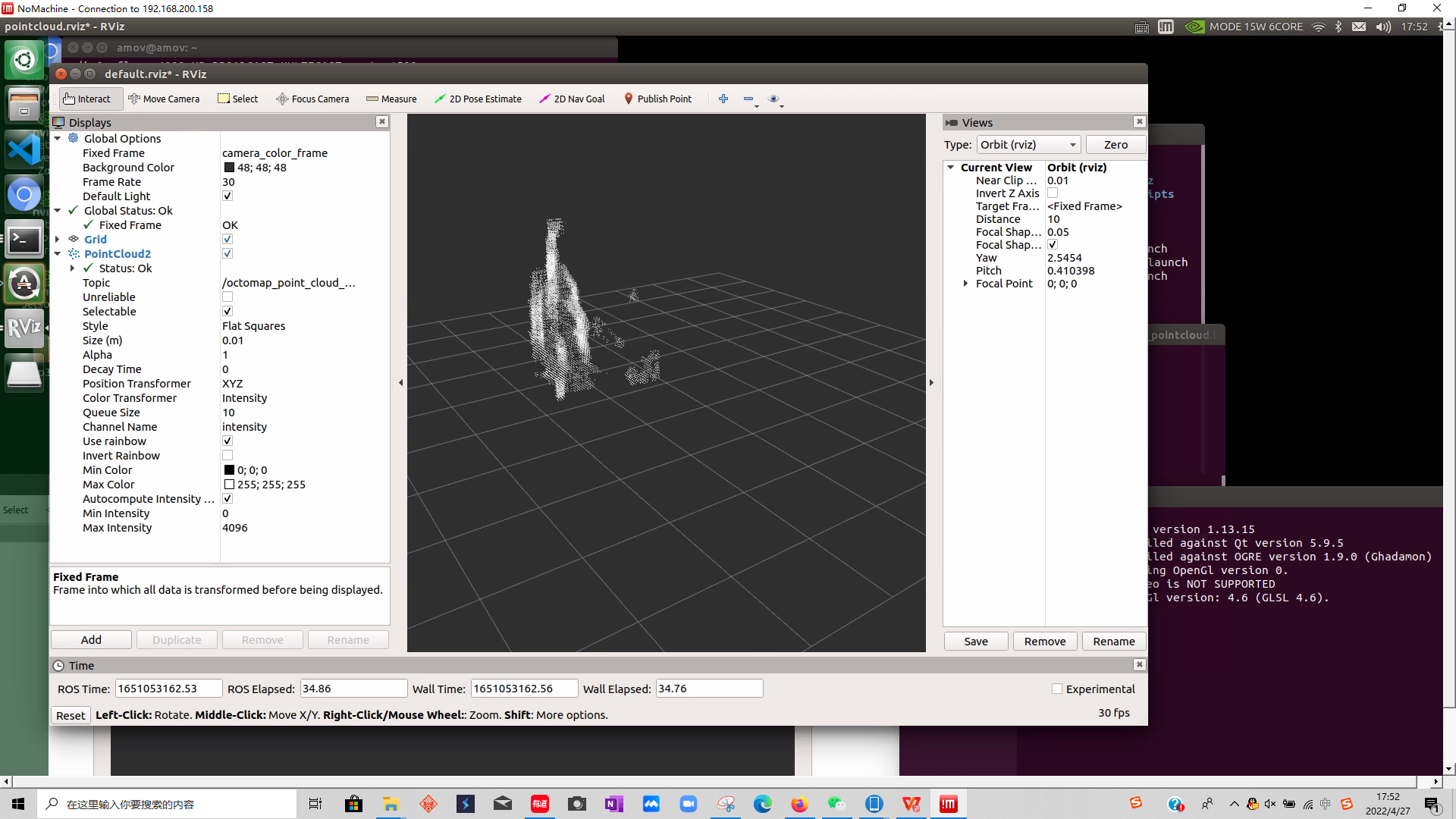Viewport: 1456px width, 819px height.
Task: Select the Interact tool
Action: point(87,99)
